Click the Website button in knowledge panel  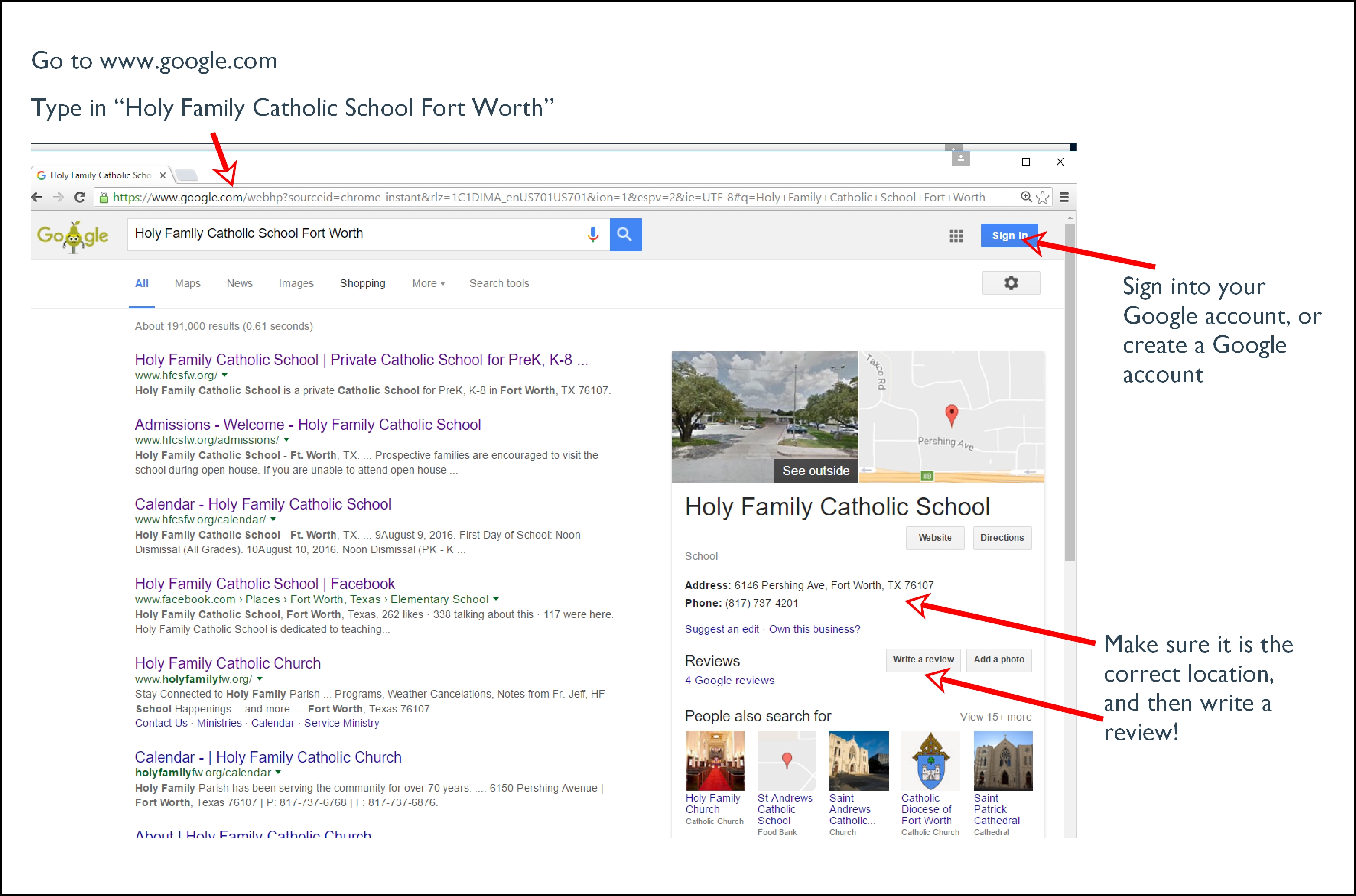tap(935, 538)
